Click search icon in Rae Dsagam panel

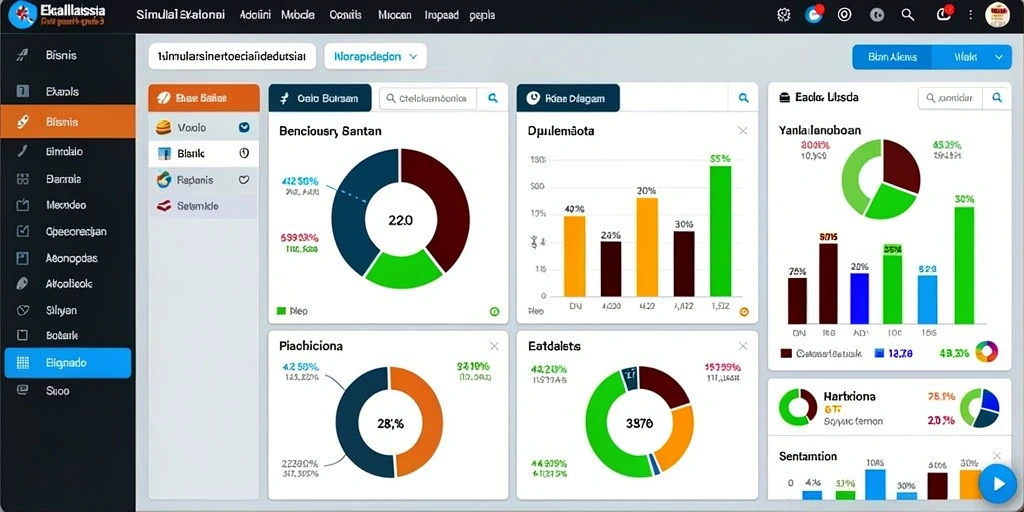[743, 98]
